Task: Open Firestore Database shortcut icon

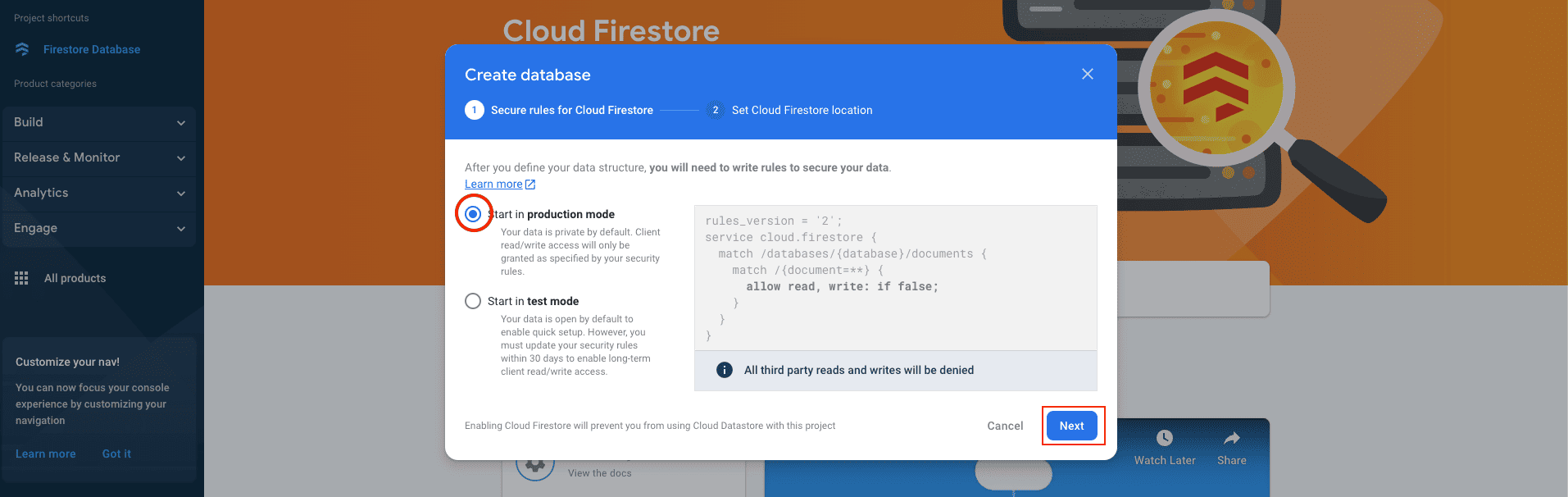Action: click(22, 49)
